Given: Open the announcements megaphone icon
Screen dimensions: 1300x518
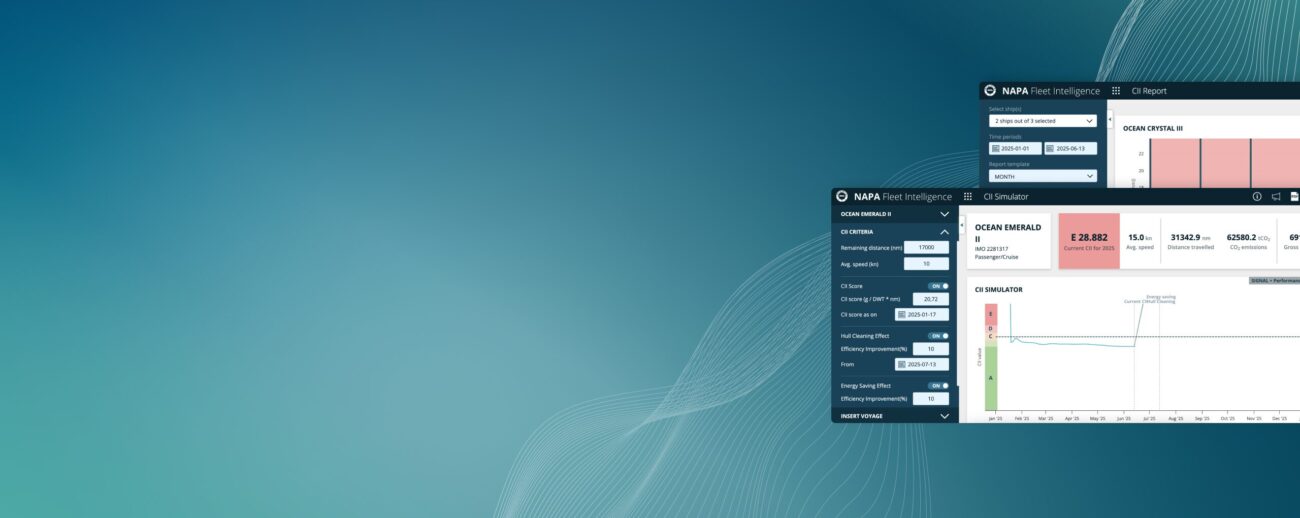Looking at the screenshot, I should [1276, 197].
